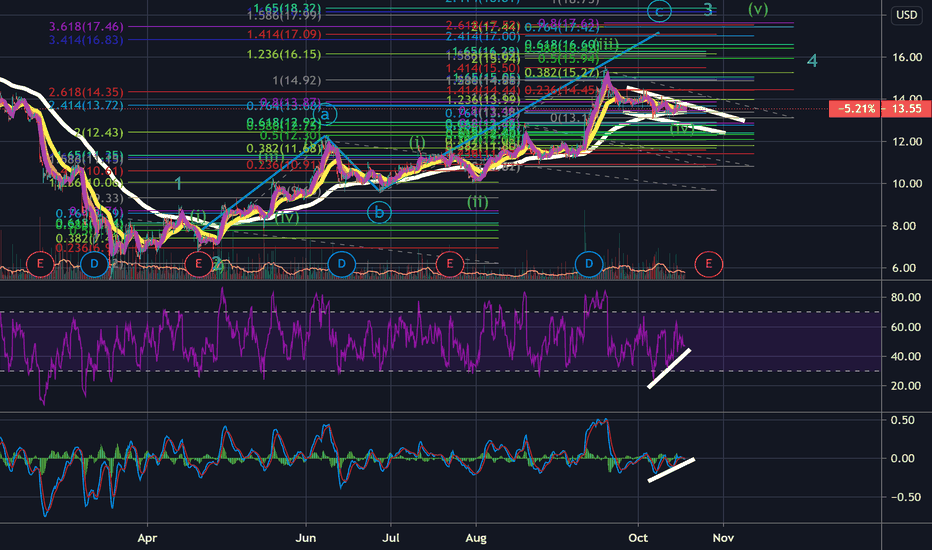Viewport: 932px width, 550px height.
Task: Select the white trendline on the MACD pane
Action: click(671, 470)
